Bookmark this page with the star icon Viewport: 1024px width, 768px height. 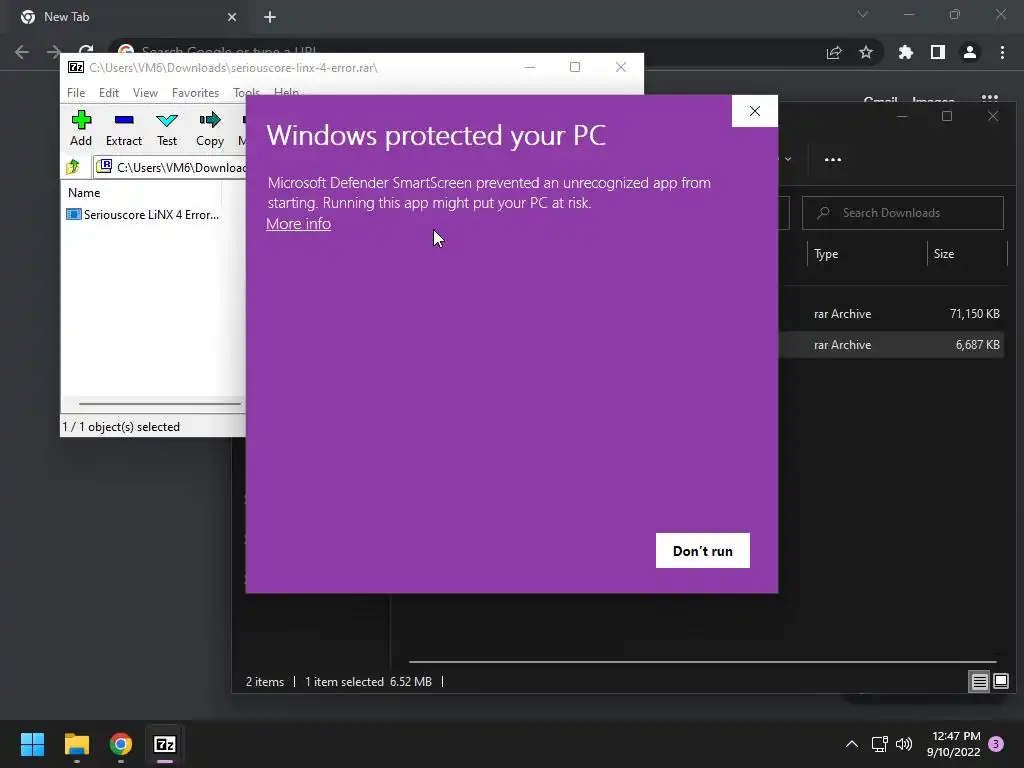pyautogui.click(x=866, y=52)
